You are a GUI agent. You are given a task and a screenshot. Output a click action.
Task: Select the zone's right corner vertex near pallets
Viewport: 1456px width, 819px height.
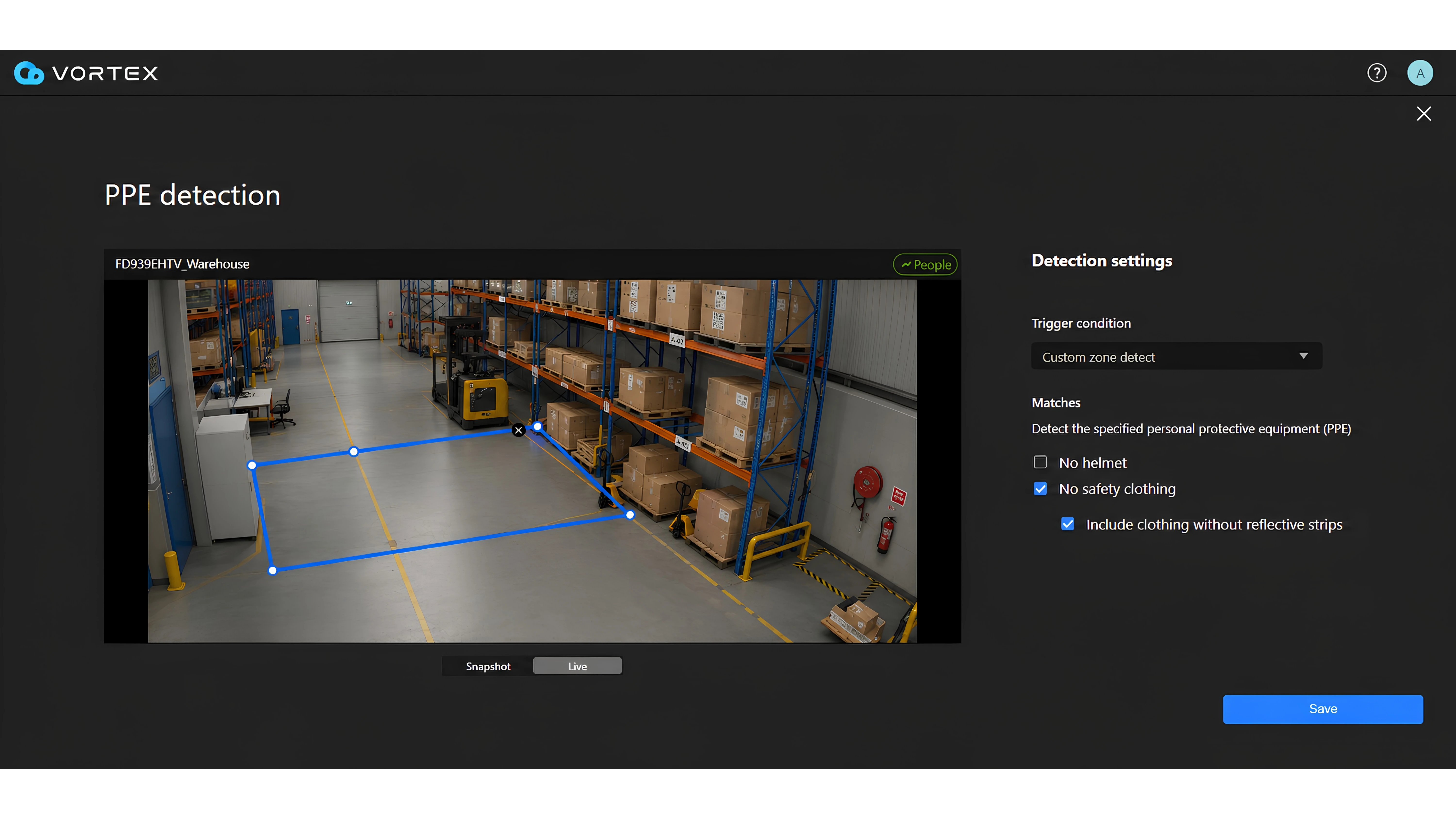pos(630,515)
